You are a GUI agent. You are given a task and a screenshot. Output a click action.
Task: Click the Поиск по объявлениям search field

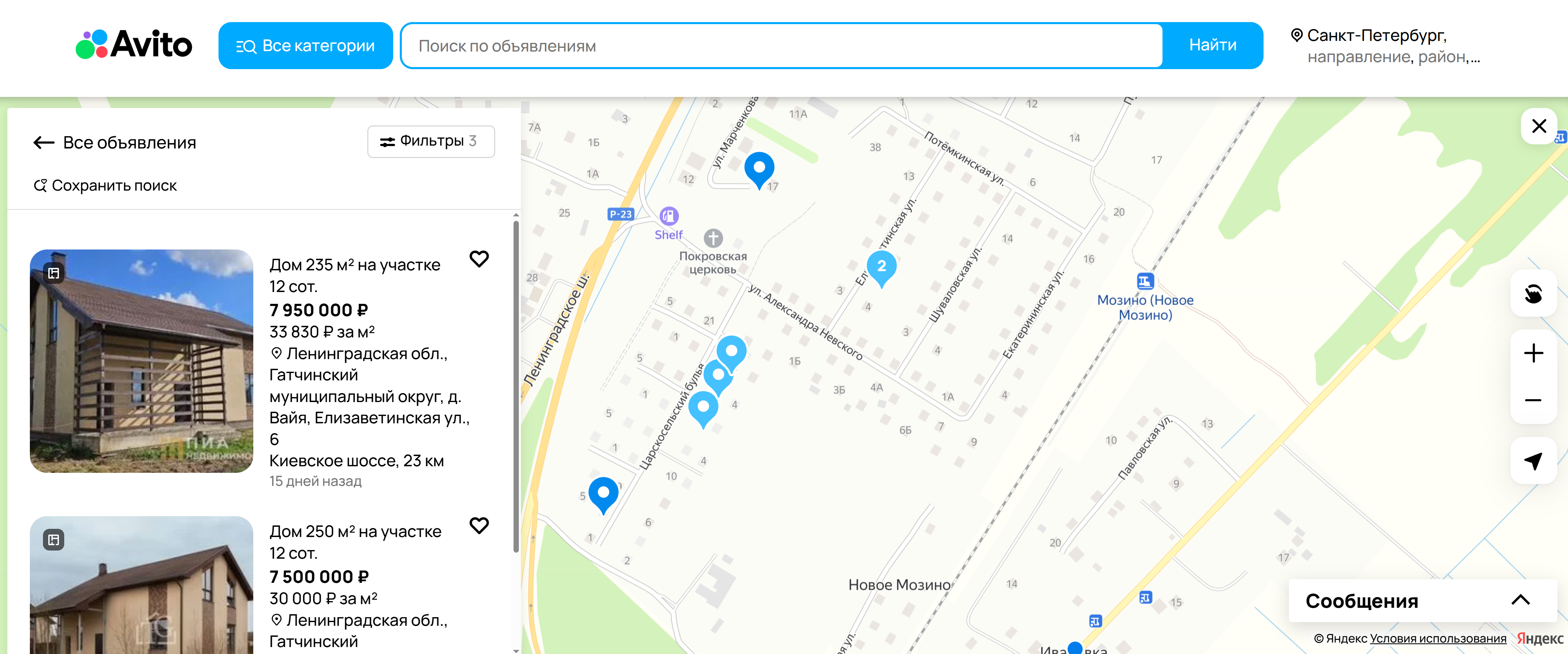(x=782, y=46)
